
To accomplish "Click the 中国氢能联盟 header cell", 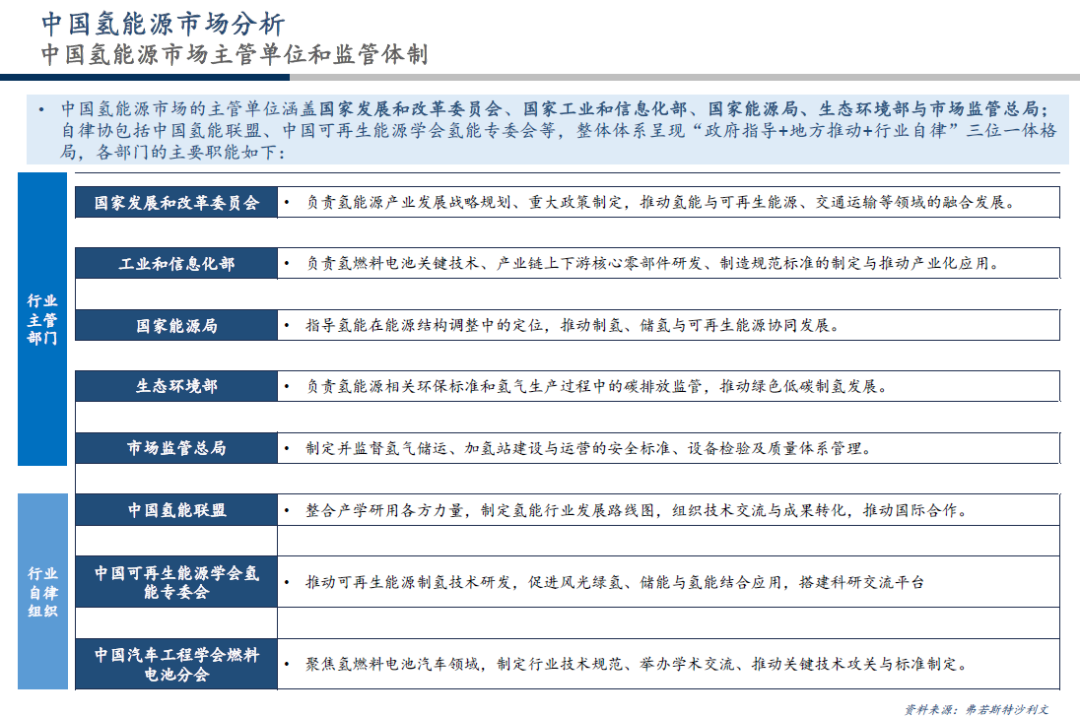I will pos(176,510).
